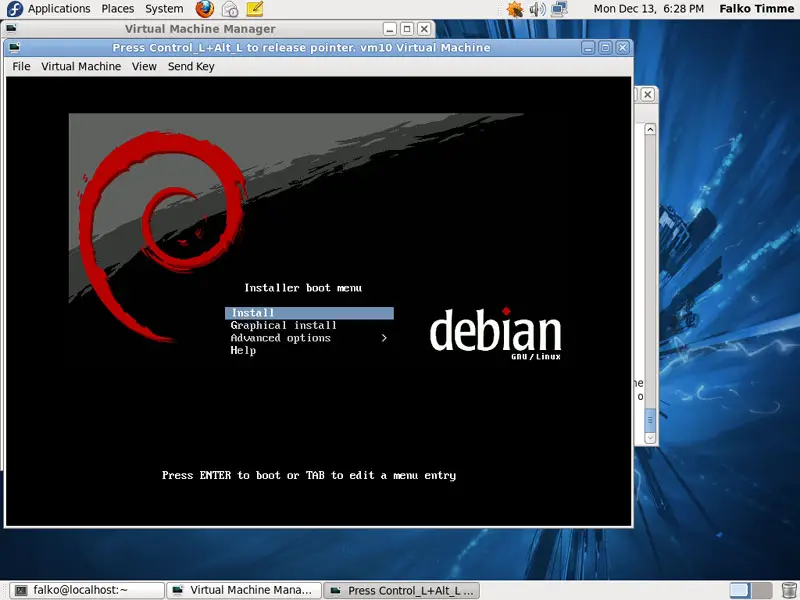This screenshot has width=800, height=600.
Task: Select the Advanced options boot entry
Action: (281, 338)
